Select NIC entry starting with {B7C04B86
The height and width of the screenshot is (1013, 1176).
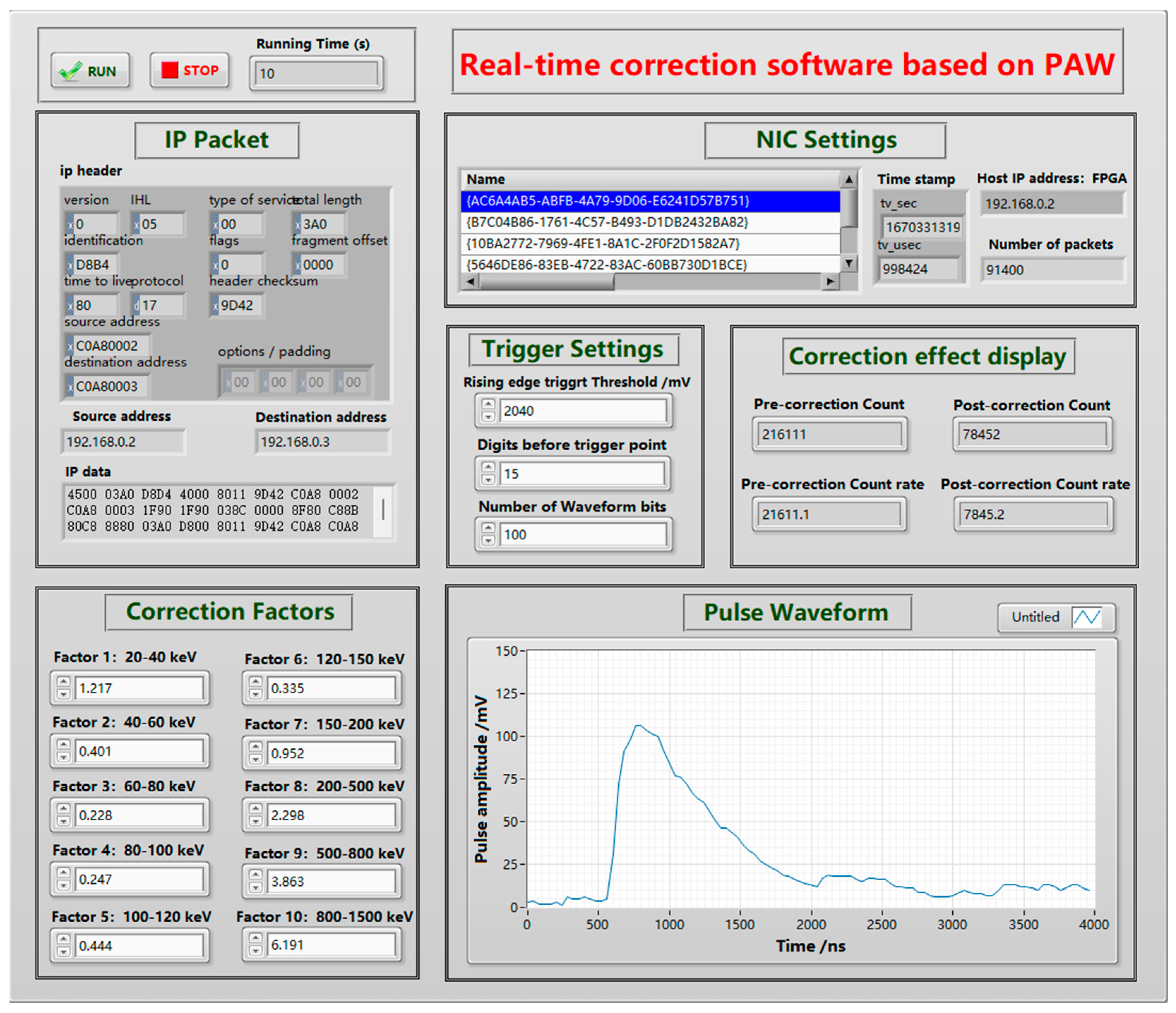[607, 222]
